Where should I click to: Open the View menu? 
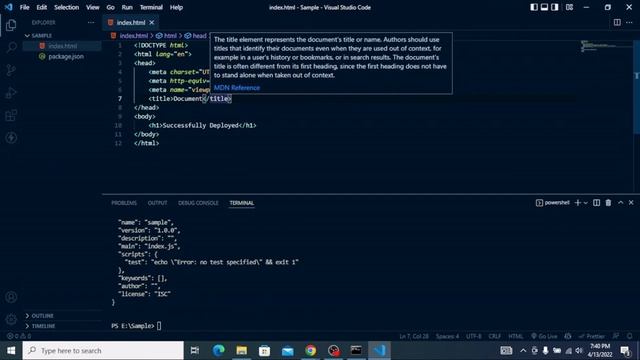[93, 7]
